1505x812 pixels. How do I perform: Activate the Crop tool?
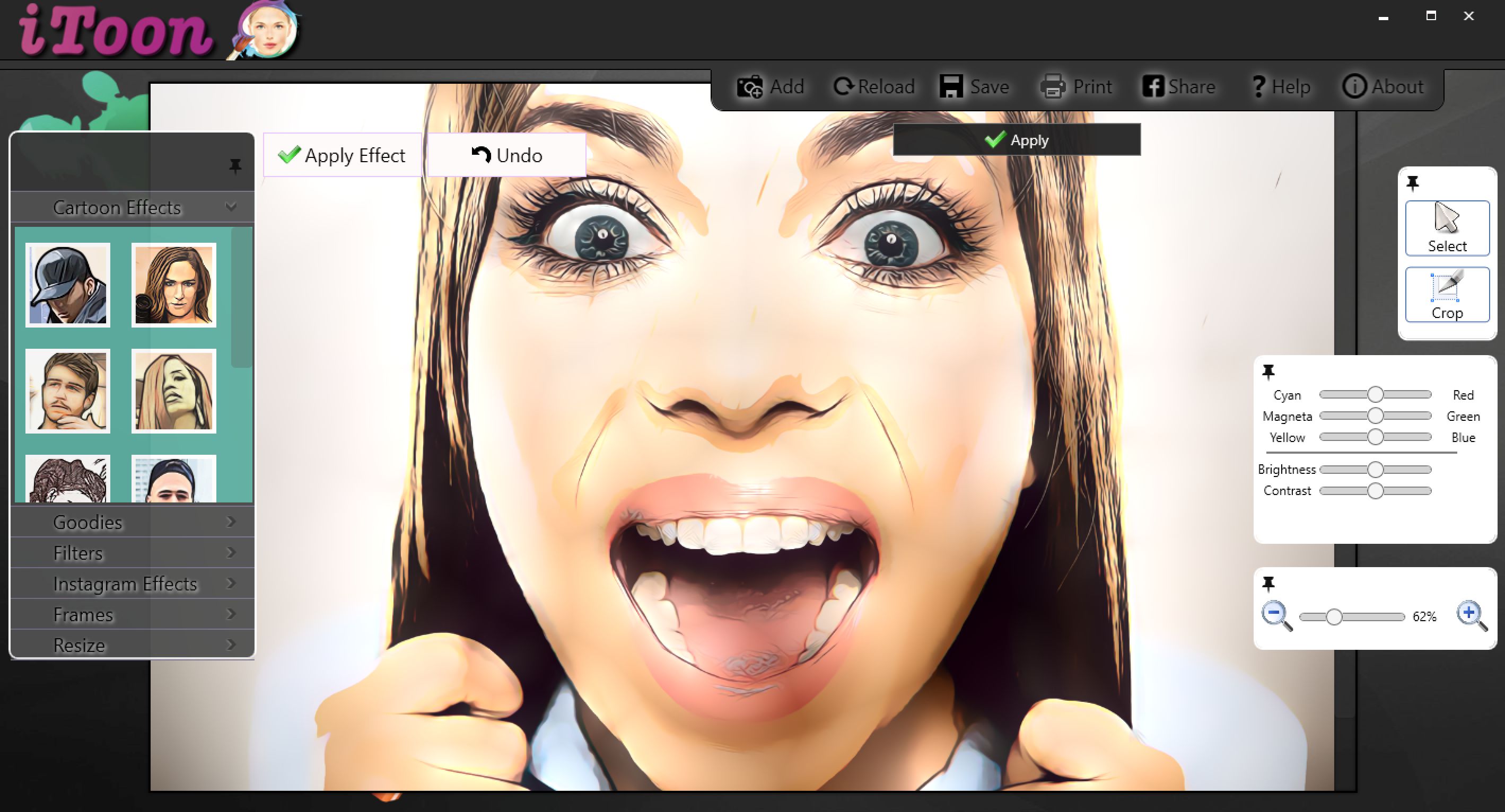pos(1447,295)
